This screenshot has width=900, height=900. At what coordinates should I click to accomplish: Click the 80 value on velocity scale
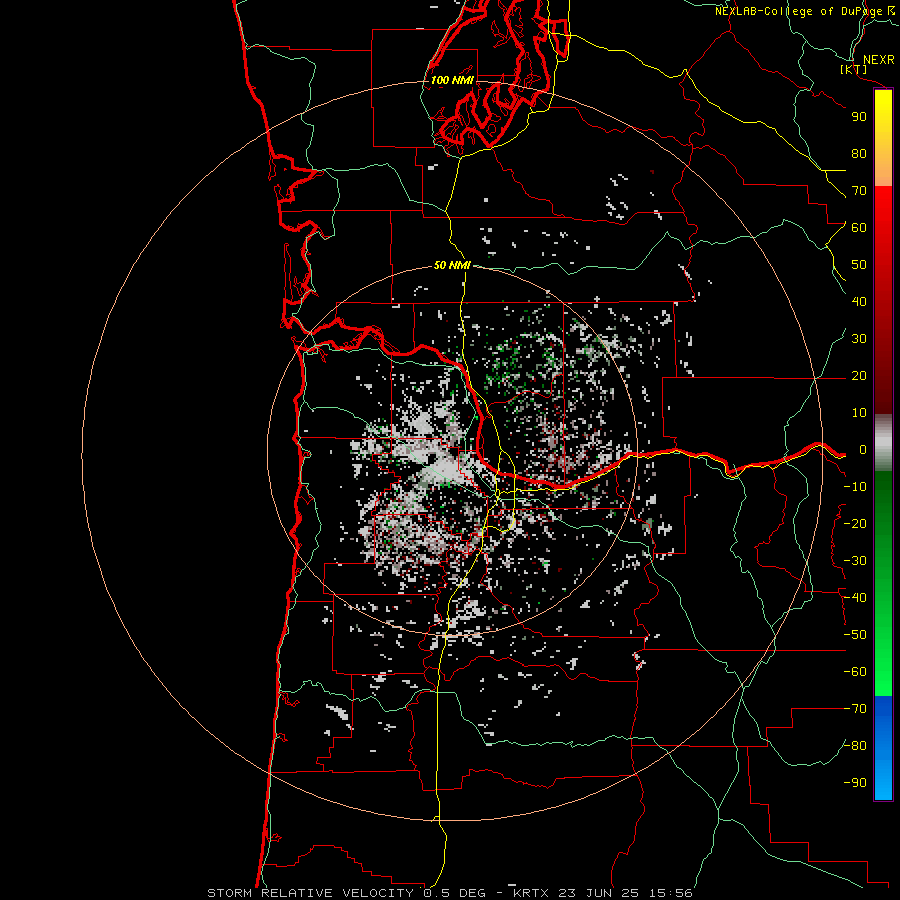tap(859, 154)
